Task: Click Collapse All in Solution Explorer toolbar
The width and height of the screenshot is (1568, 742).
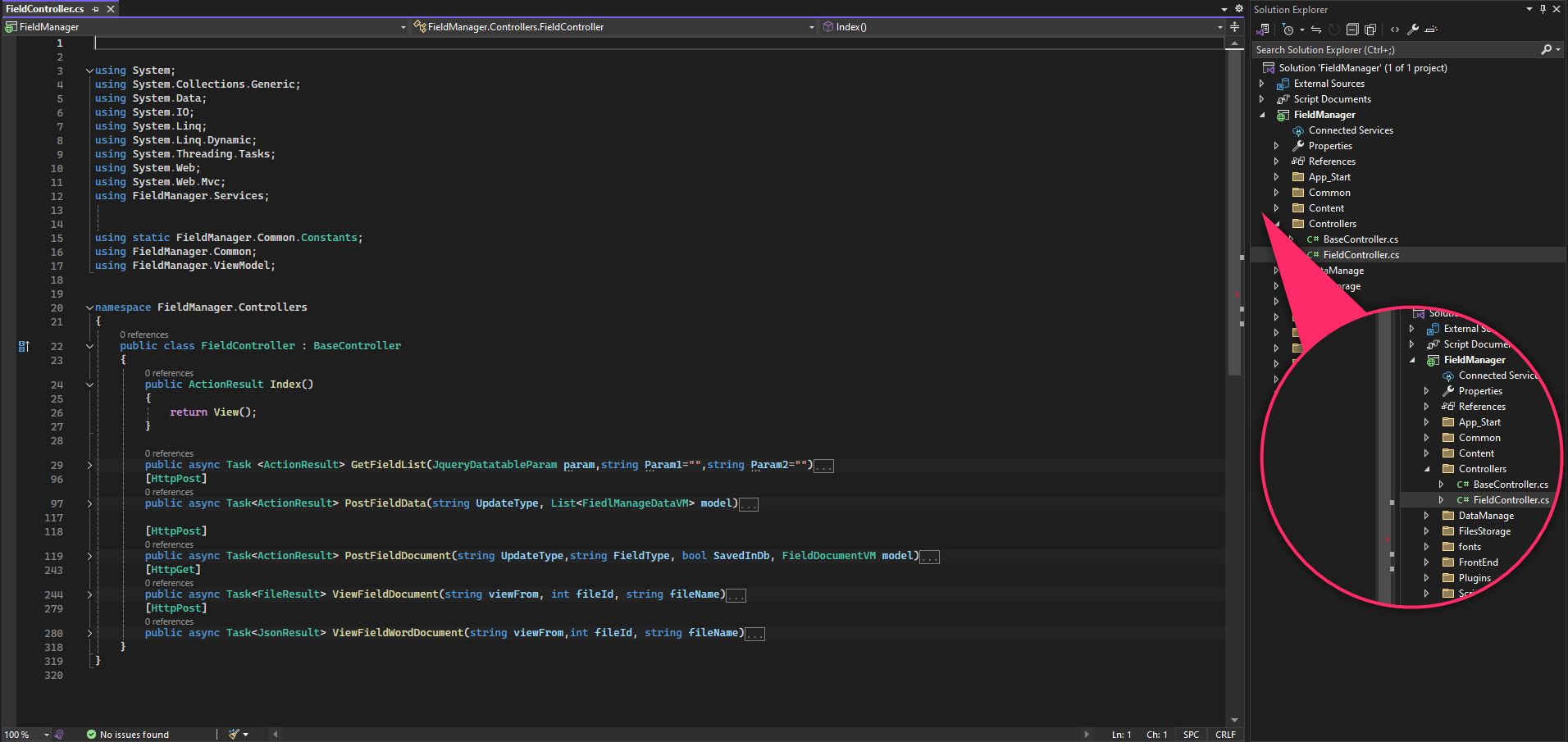Action: click(x=1352, y=30)
